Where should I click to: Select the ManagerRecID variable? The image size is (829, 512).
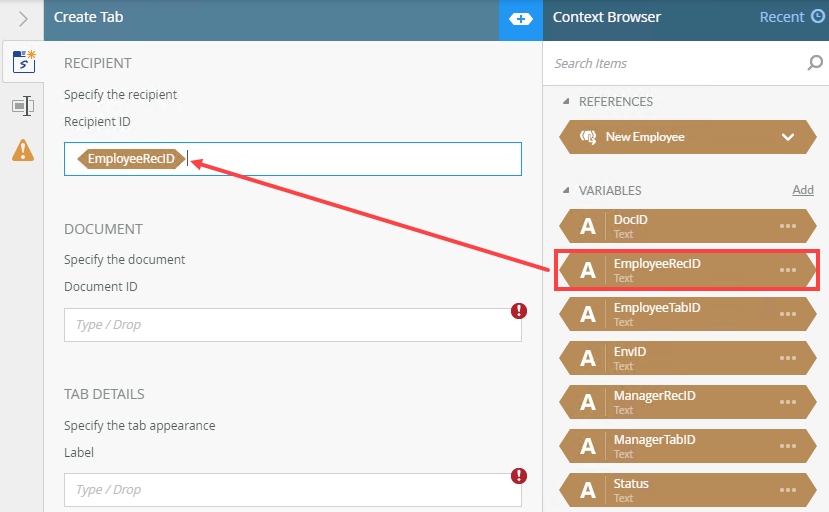(x=687, y=402)
